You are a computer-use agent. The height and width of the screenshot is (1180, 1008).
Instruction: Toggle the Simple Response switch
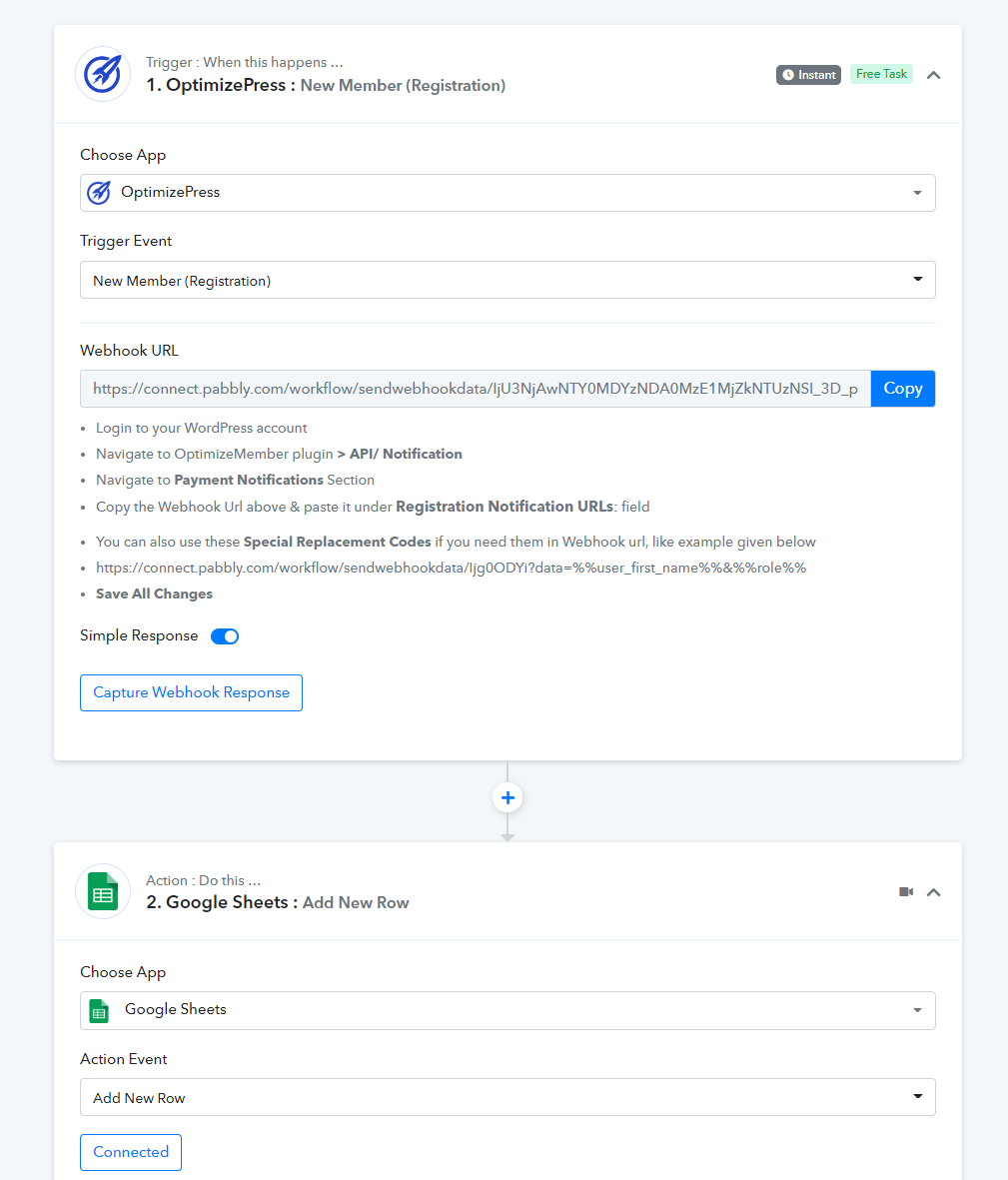(x=225, y=636)
